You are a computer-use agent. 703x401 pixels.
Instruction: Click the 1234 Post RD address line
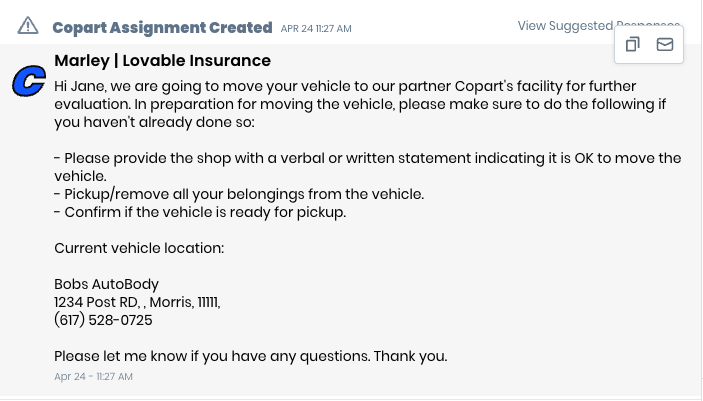click(137, 302)
